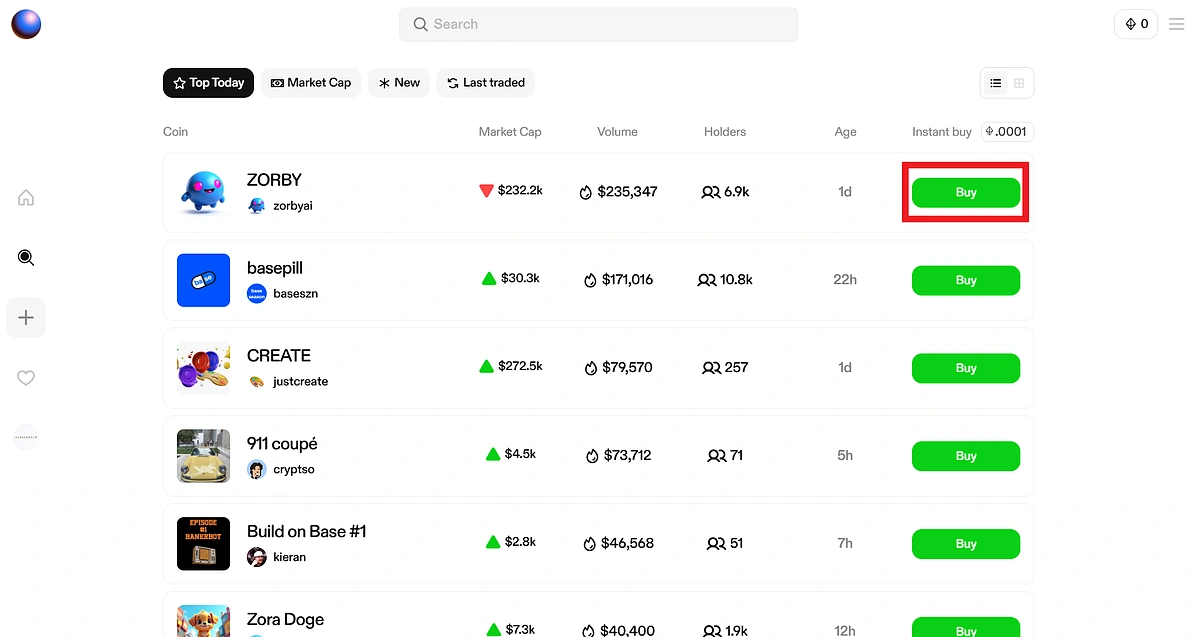This screenshot has width=1200, height=637.
Task: Open the ETH balance indicator showing 0
Action: coord(1136,24)
